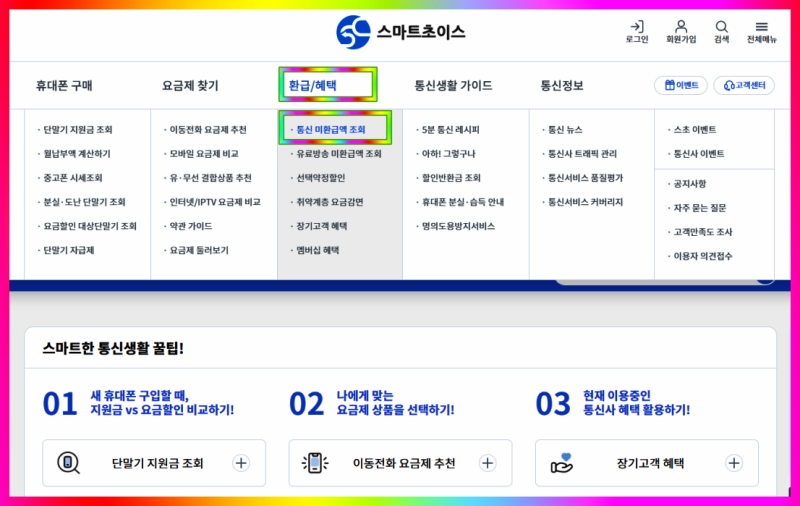This screenshot has height=506, width=800.
Task: Click the 이벤트 gift button
Action: pyautogui.click(x=681, y=85)
